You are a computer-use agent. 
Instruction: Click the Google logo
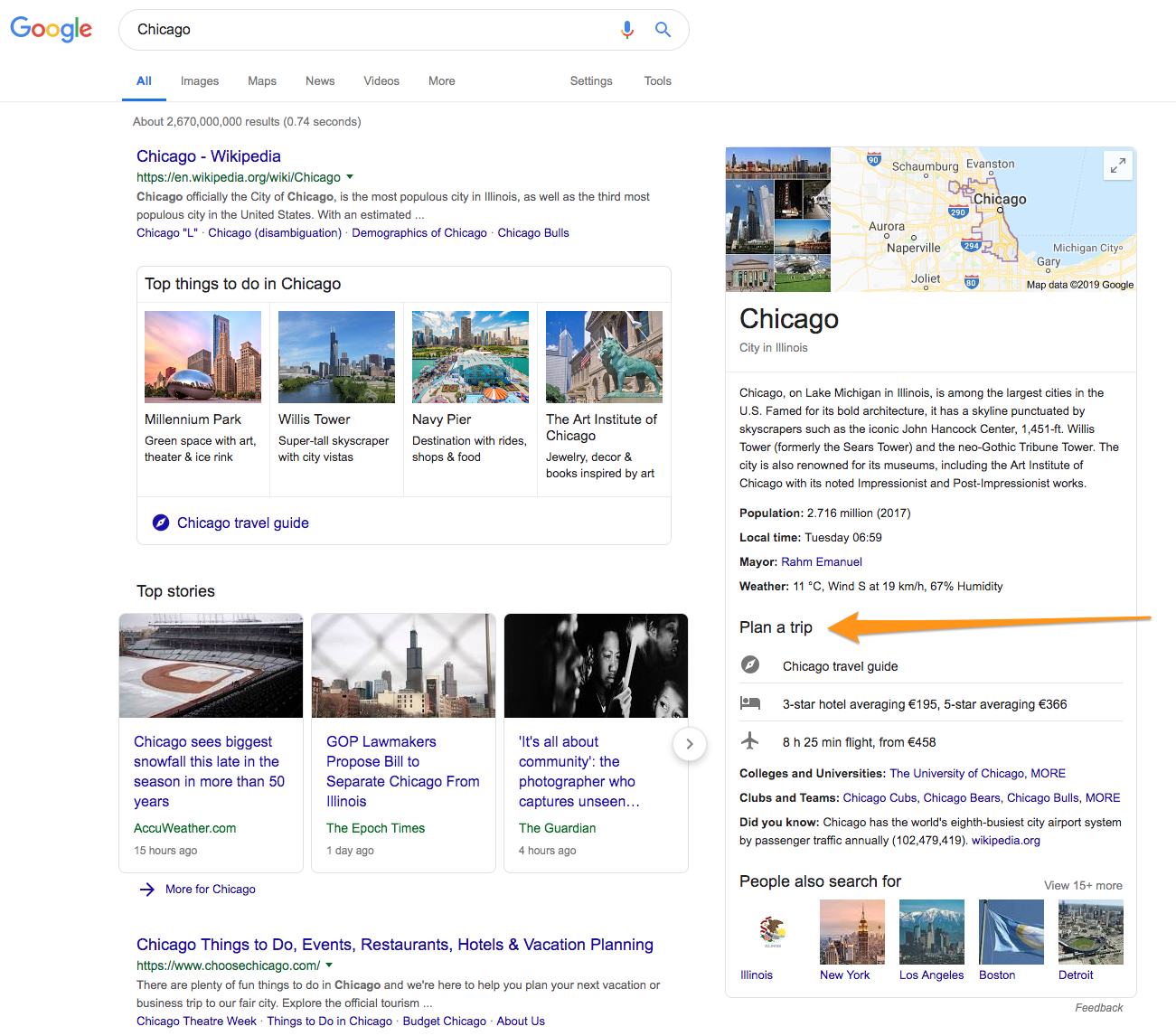tap(52, 29)
